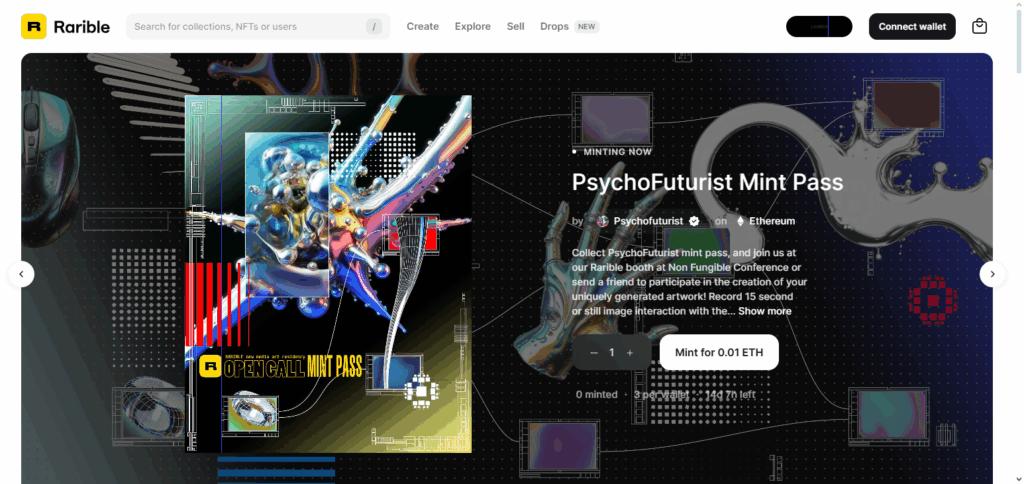Open the Explore menu item
1024x484 pixels.
(473, 27)
